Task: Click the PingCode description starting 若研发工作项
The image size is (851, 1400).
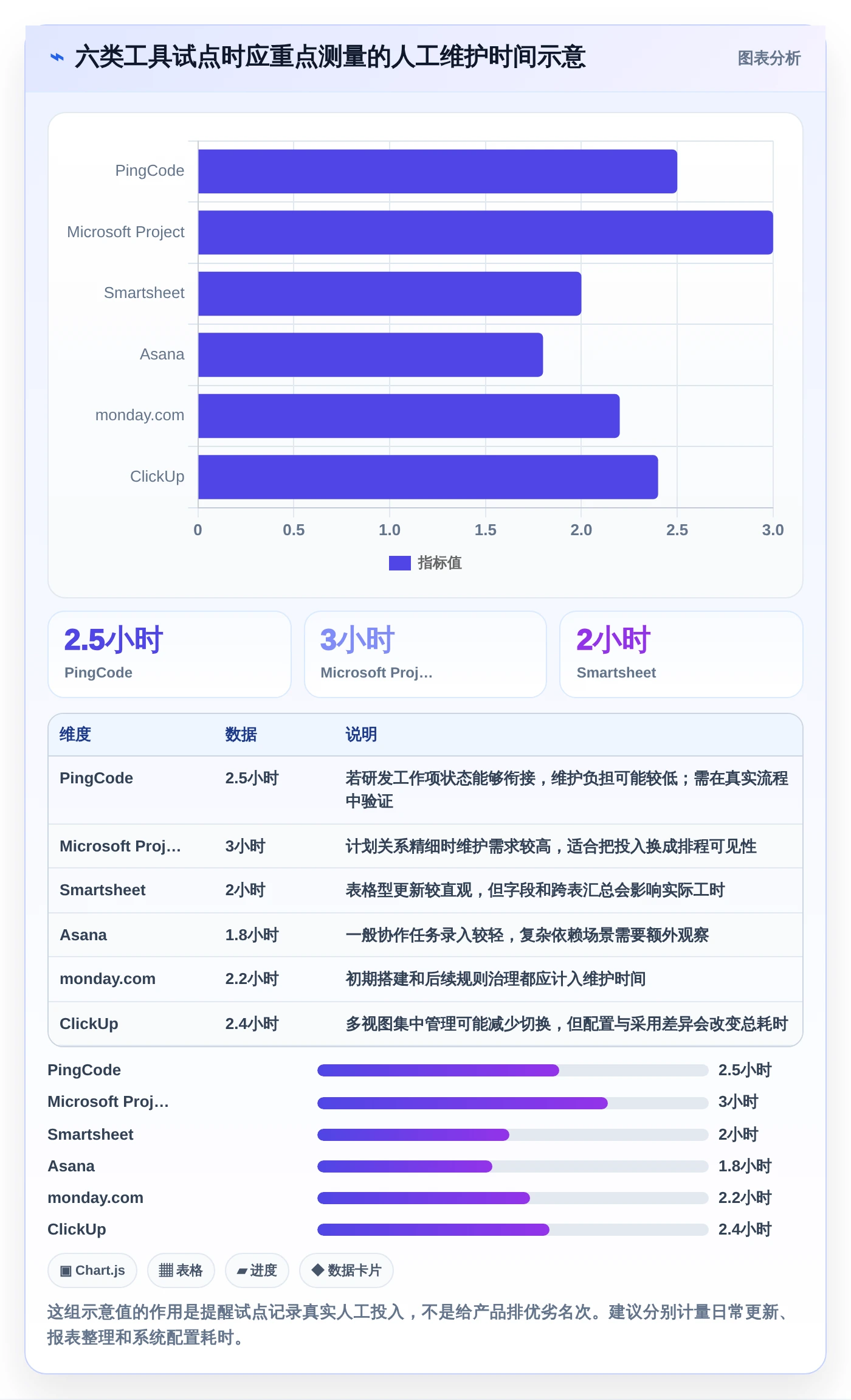Action: (x=567, y=790)
